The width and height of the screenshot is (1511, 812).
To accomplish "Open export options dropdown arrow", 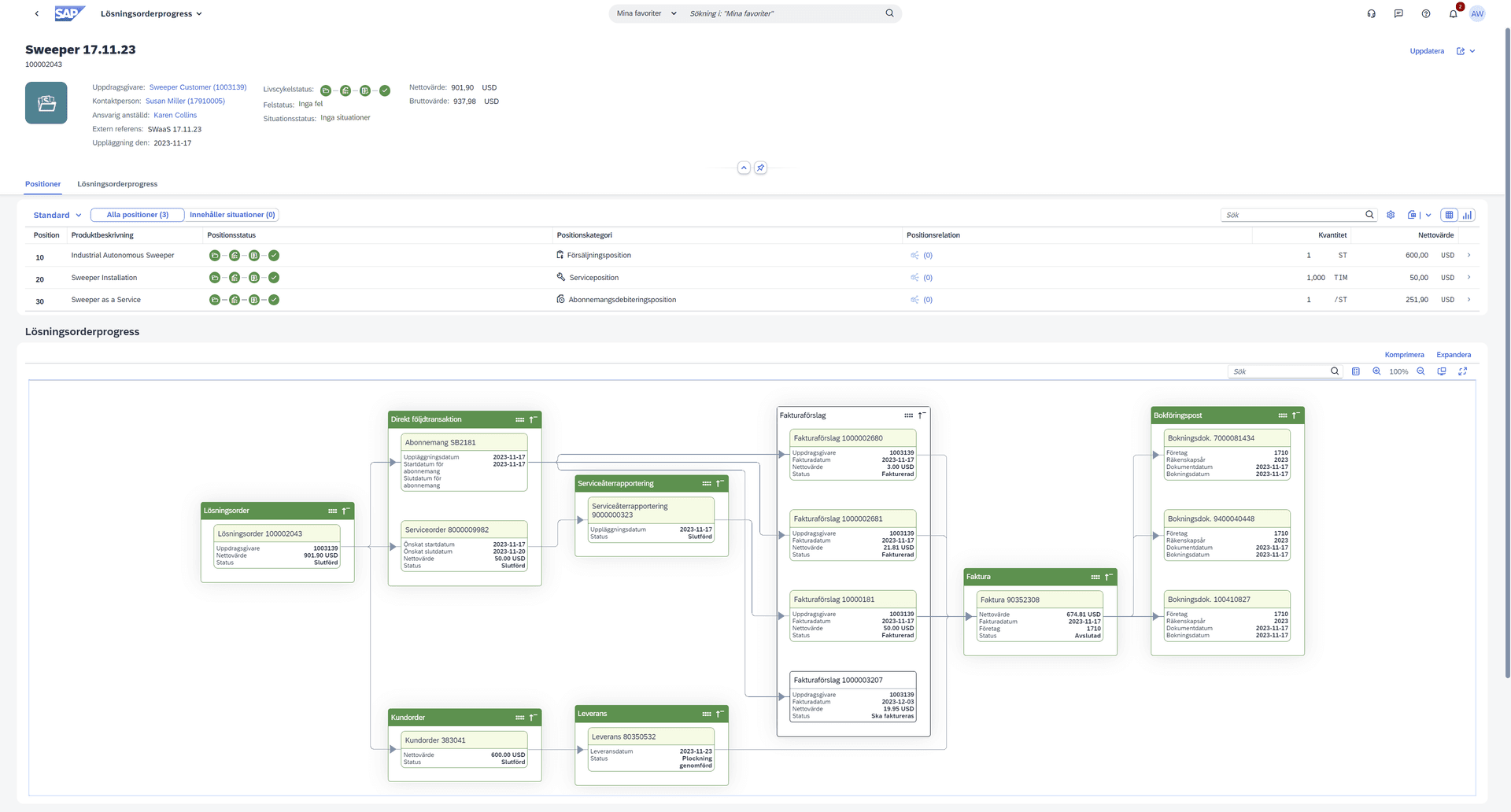I will pyautogui.click(x=1428, y=215).
